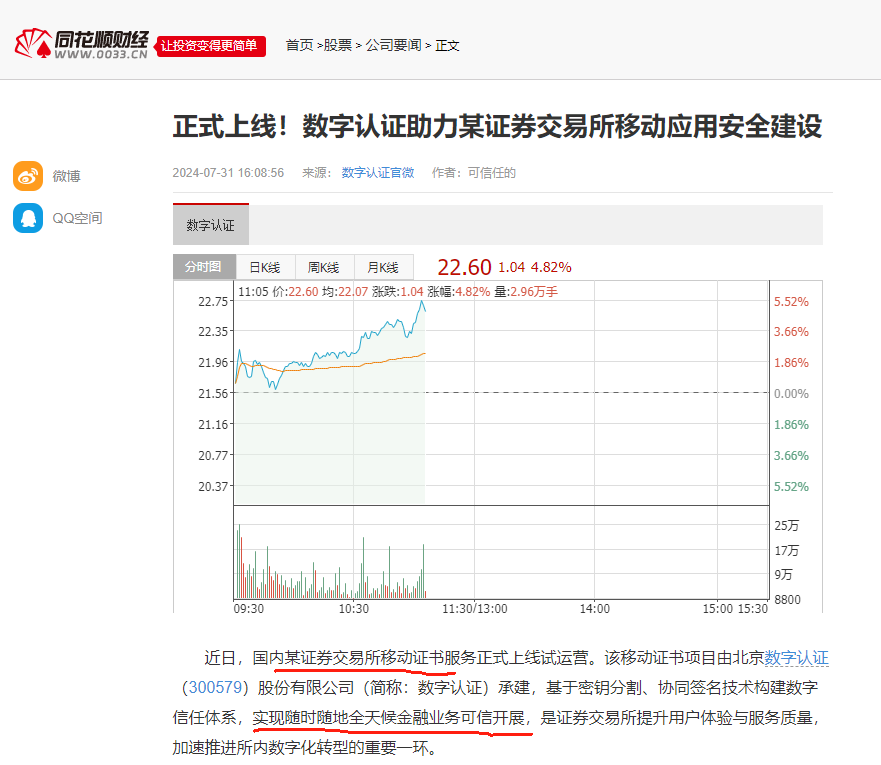Switch to the 日K线 chart tab
Screen dimensions: 881x765
tap(265, 267)
